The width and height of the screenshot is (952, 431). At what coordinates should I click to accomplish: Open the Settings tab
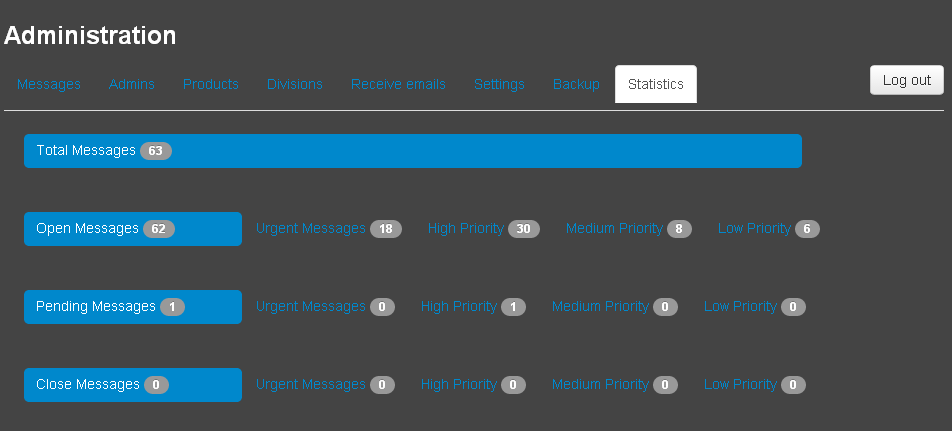click(x=499, y=84)
